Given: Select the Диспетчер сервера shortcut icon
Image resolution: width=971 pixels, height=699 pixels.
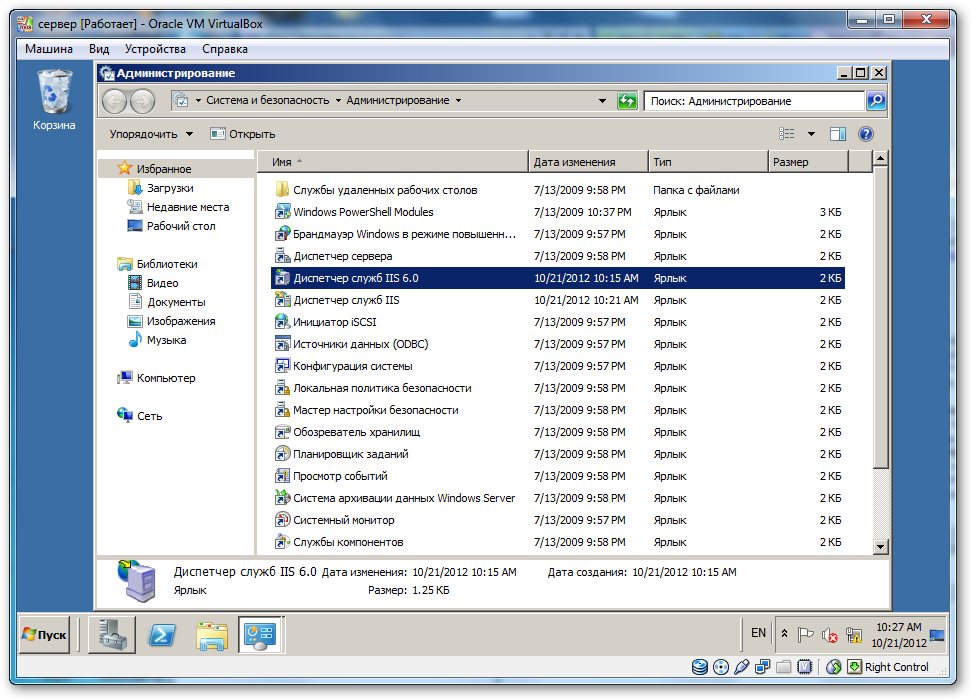Looking at the screenshot, I should tap(282, 256).
